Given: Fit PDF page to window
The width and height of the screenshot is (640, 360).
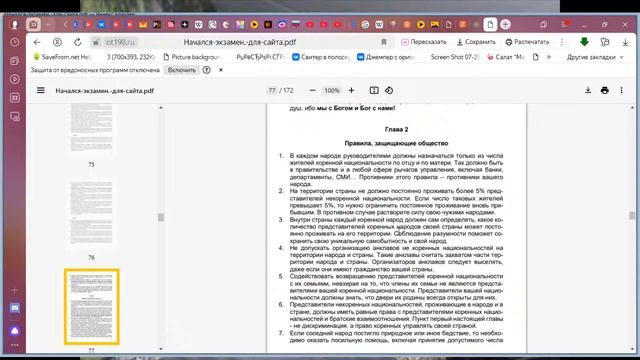Looking at the screenshot, I should [x=374, y=91].
